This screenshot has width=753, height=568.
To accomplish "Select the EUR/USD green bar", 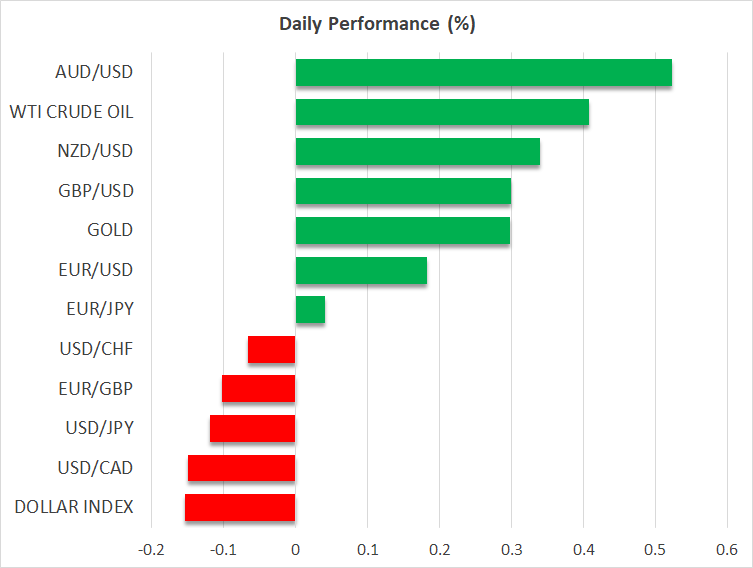I will [361, 270].
